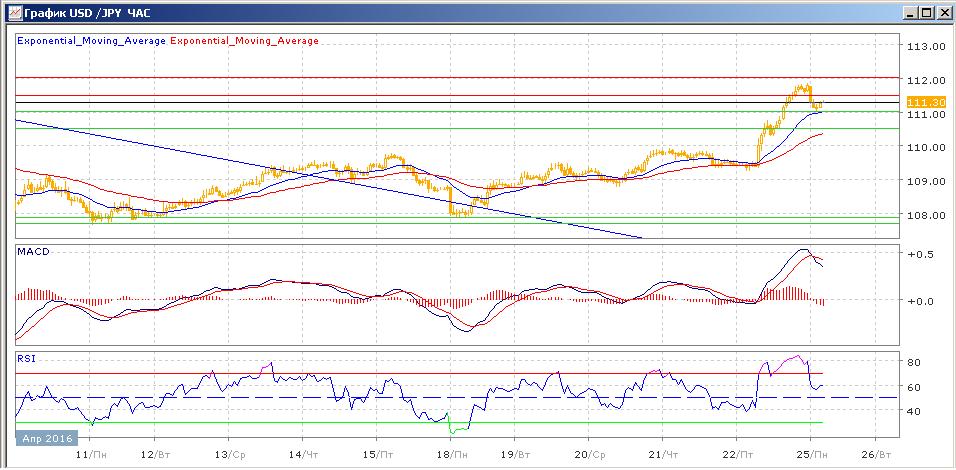Click the 80 level on RSI scale
The width and height of the screenshot is (956, 470).
point(914,361)
